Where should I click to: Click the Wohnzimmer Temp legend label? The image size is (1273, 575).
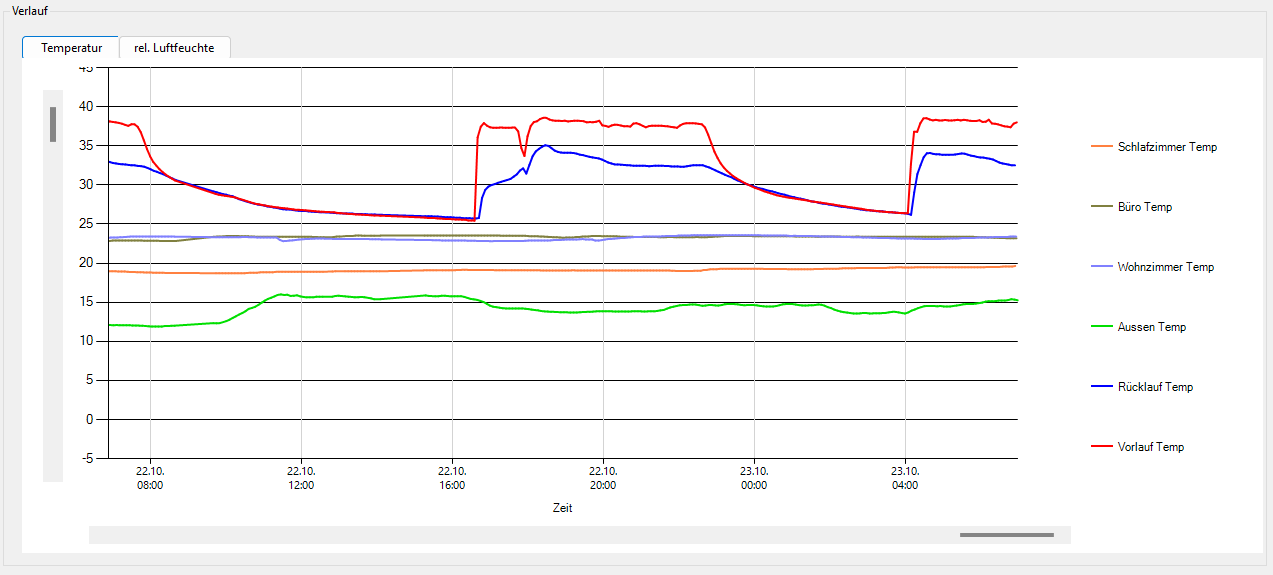tap(1166, 267)
